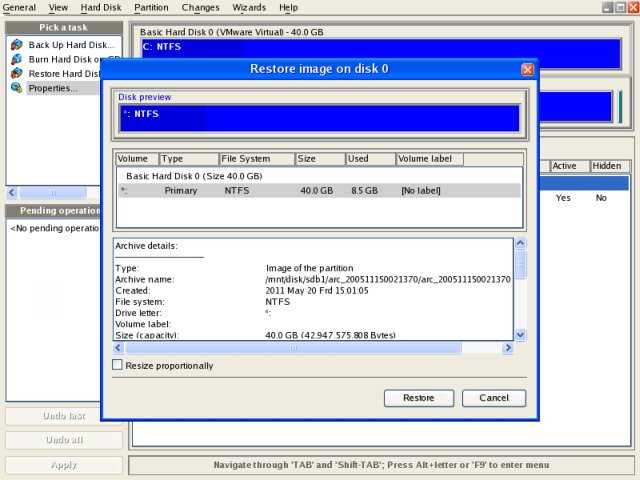Open the Wizards menu

coord(249,7)
